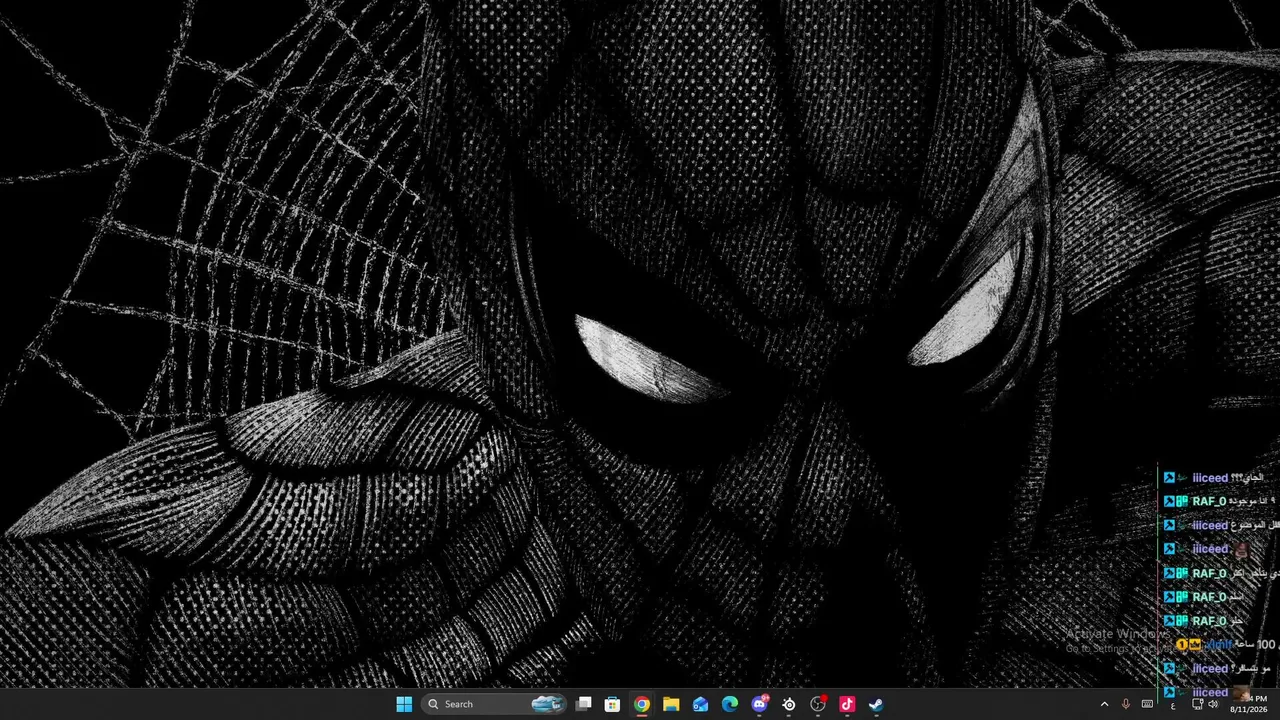Image resolution: width=1280 pixels, height=720 pixels.
Task: Click the microphone indicator in the tray
Action: tap(1126, 704)
